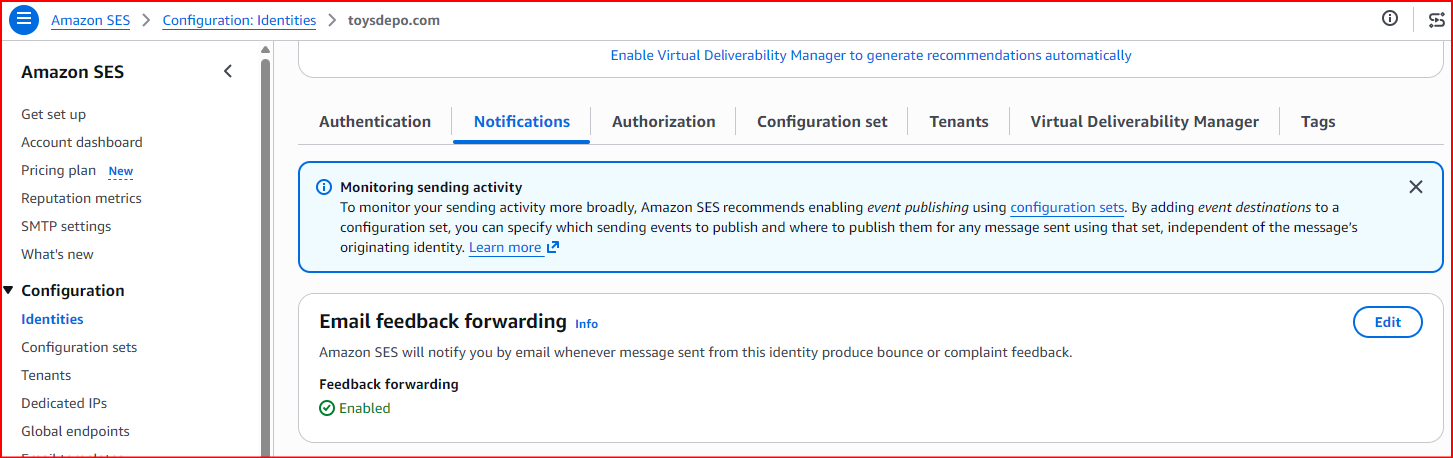
Task: Click Edit for Email feedback forwarding
Action: tap(1388, 322)
